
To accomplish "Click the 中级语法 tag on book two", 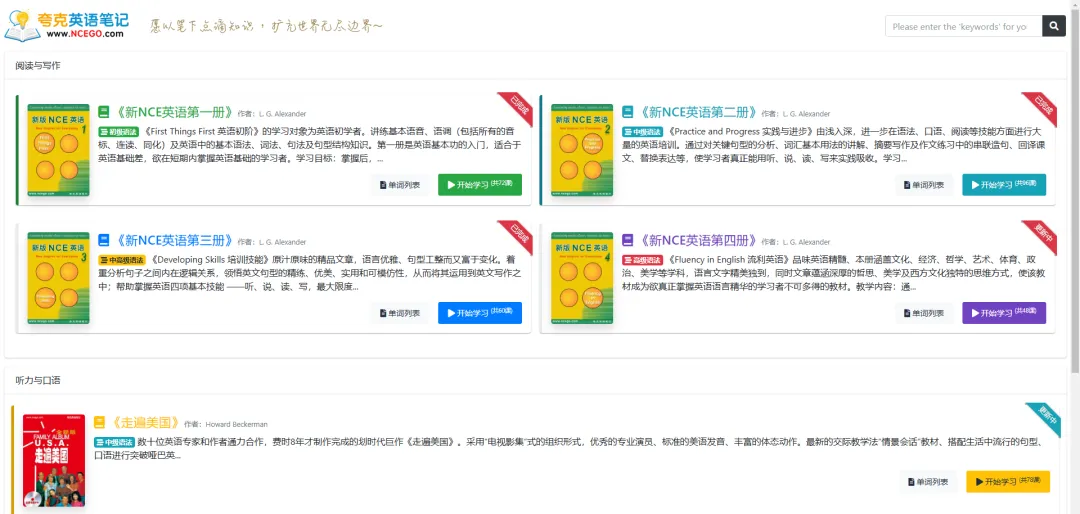I will [643, 132].
